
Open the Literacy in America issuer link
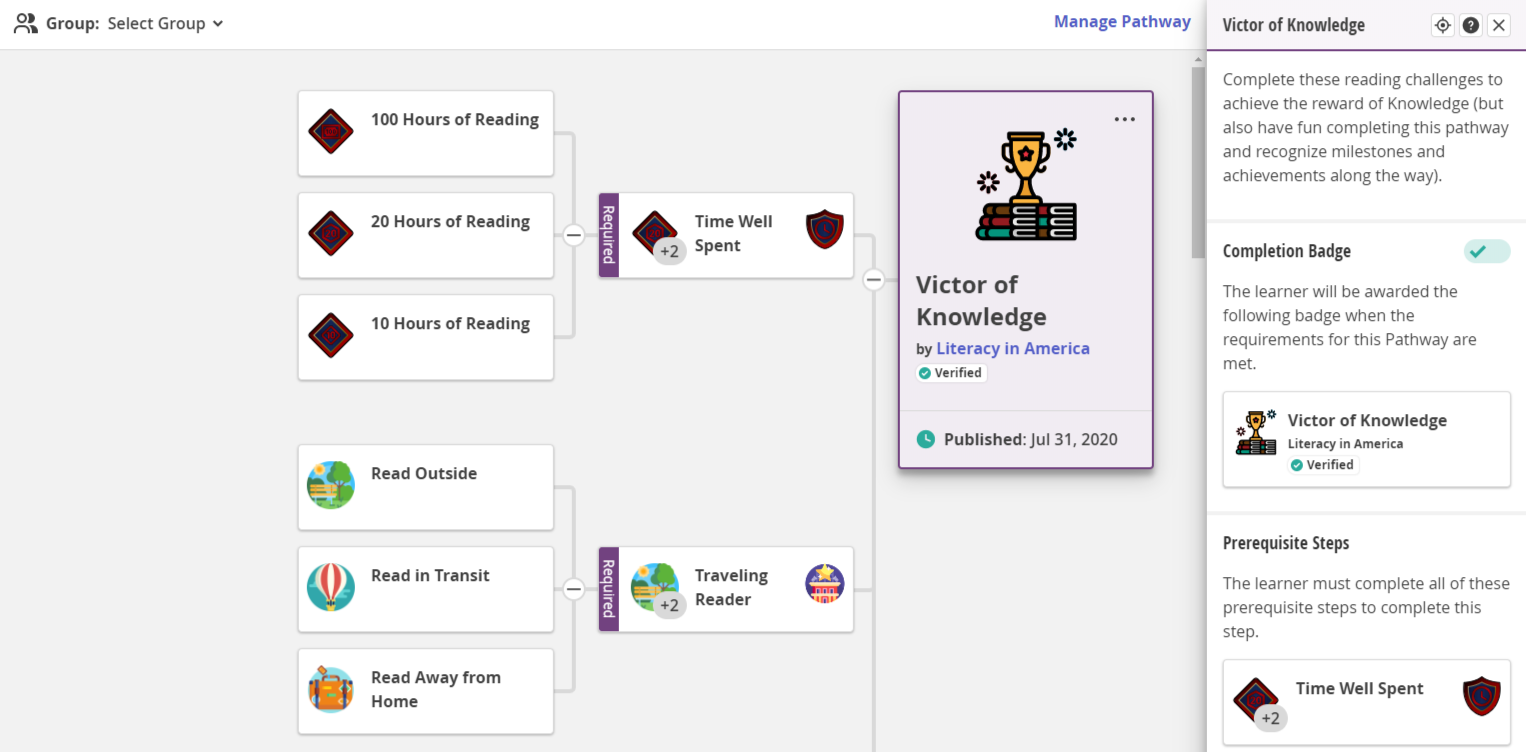tap(1012, 349)
